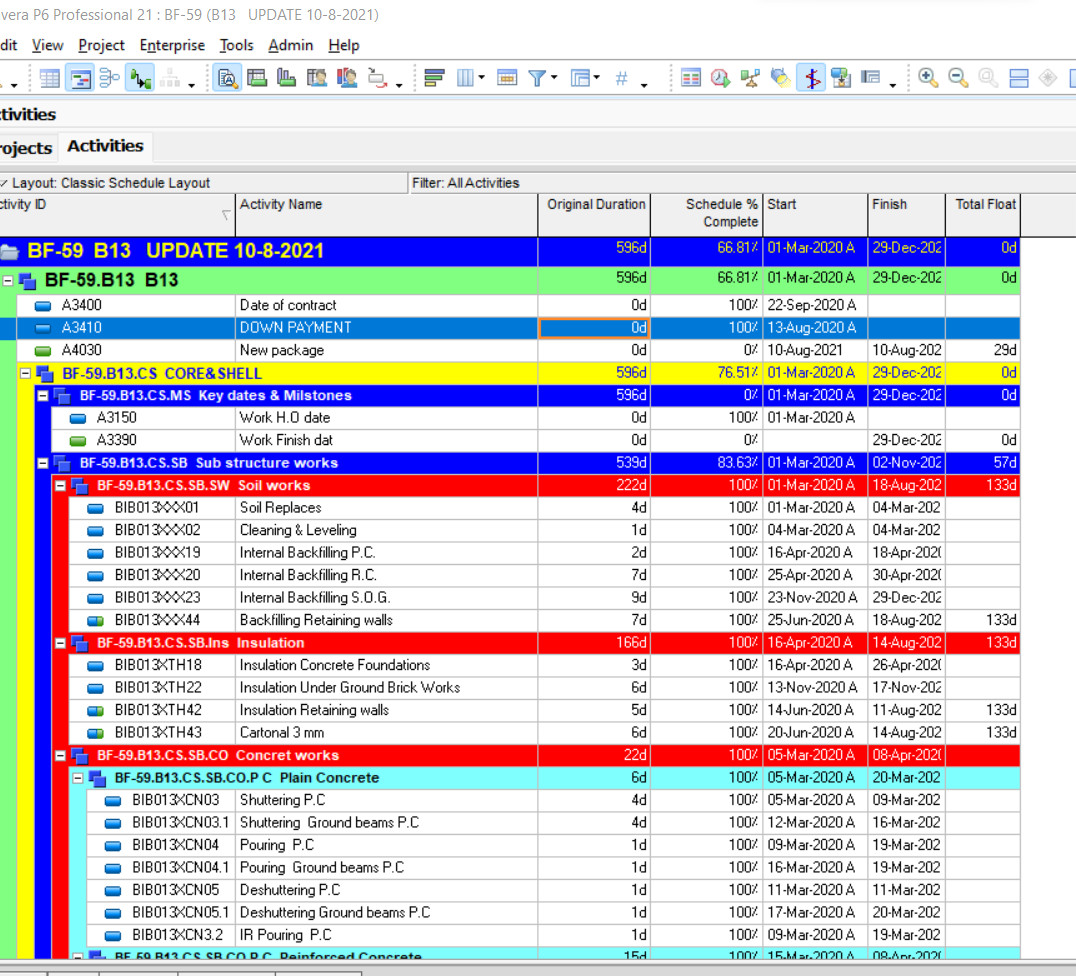Click the Schedule (clock) toolbar icon
Viewport: 1076px width, 976px height.
(x=720, y=79)
